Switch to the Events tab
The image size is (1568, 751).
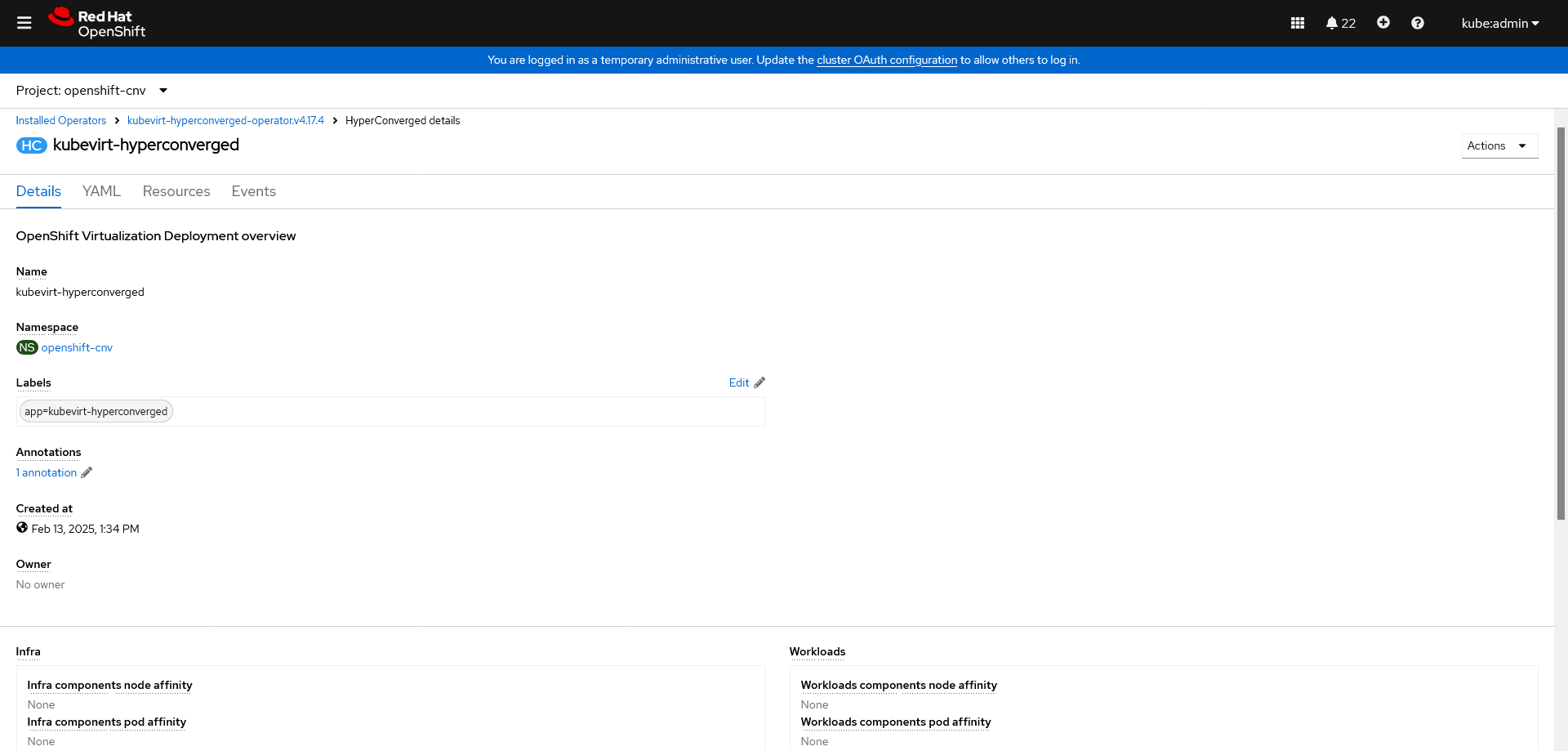click(253, 191)
